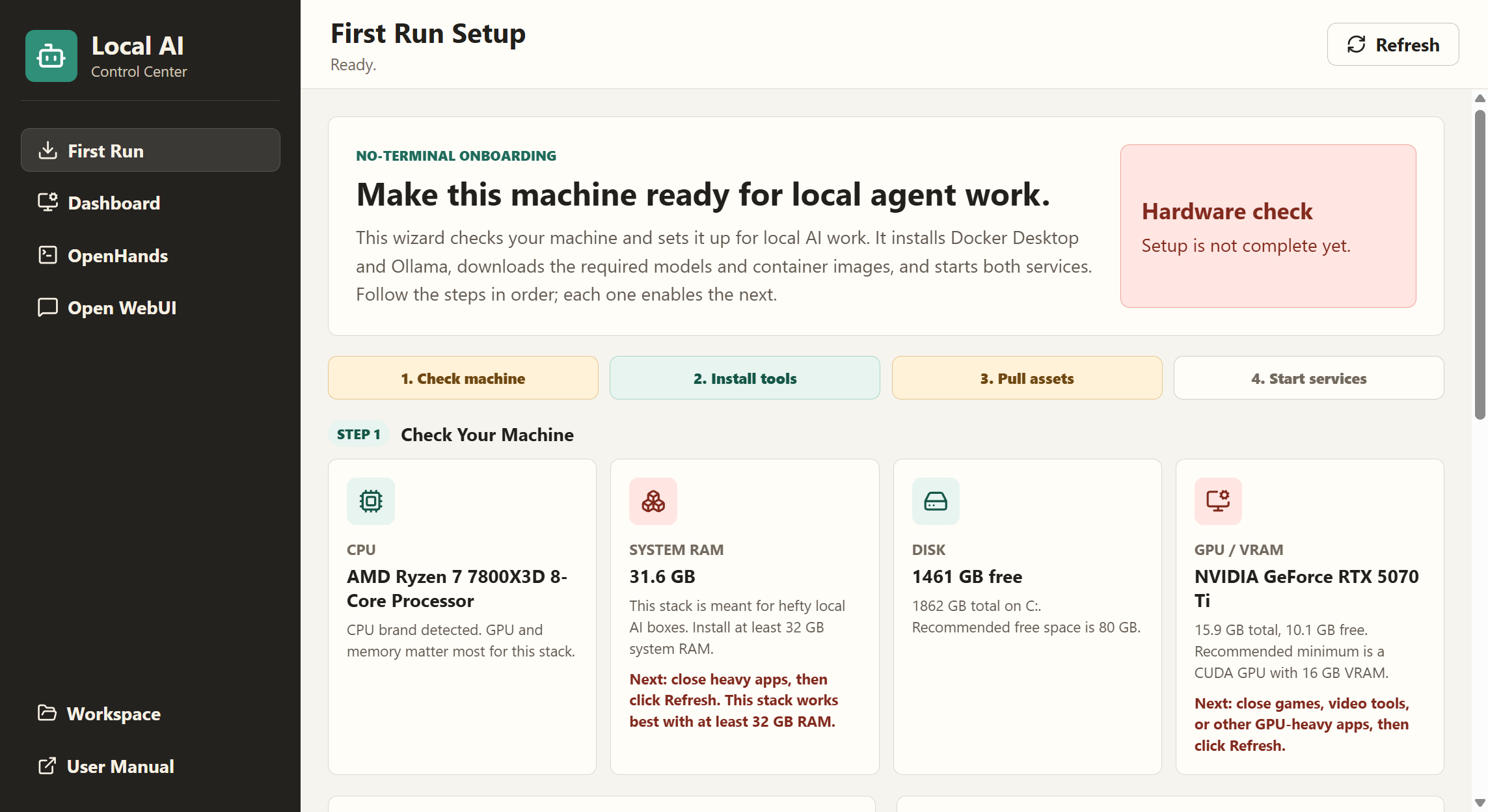Image resolution: width=1488 pixels, height=812 pixels.
Task: Click 'Setup is not complete yet.' text
Action: (1246, 245)
